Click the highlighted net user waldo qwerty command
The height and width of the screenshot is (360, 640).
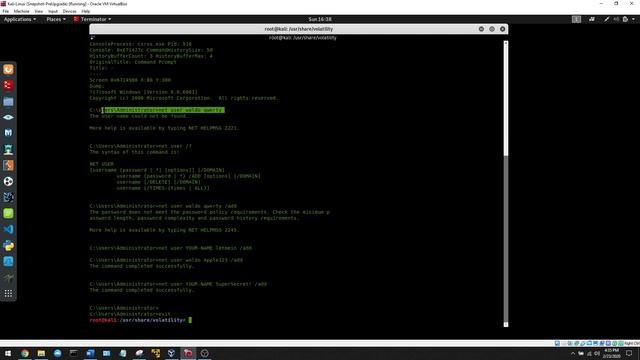point(163,110)
